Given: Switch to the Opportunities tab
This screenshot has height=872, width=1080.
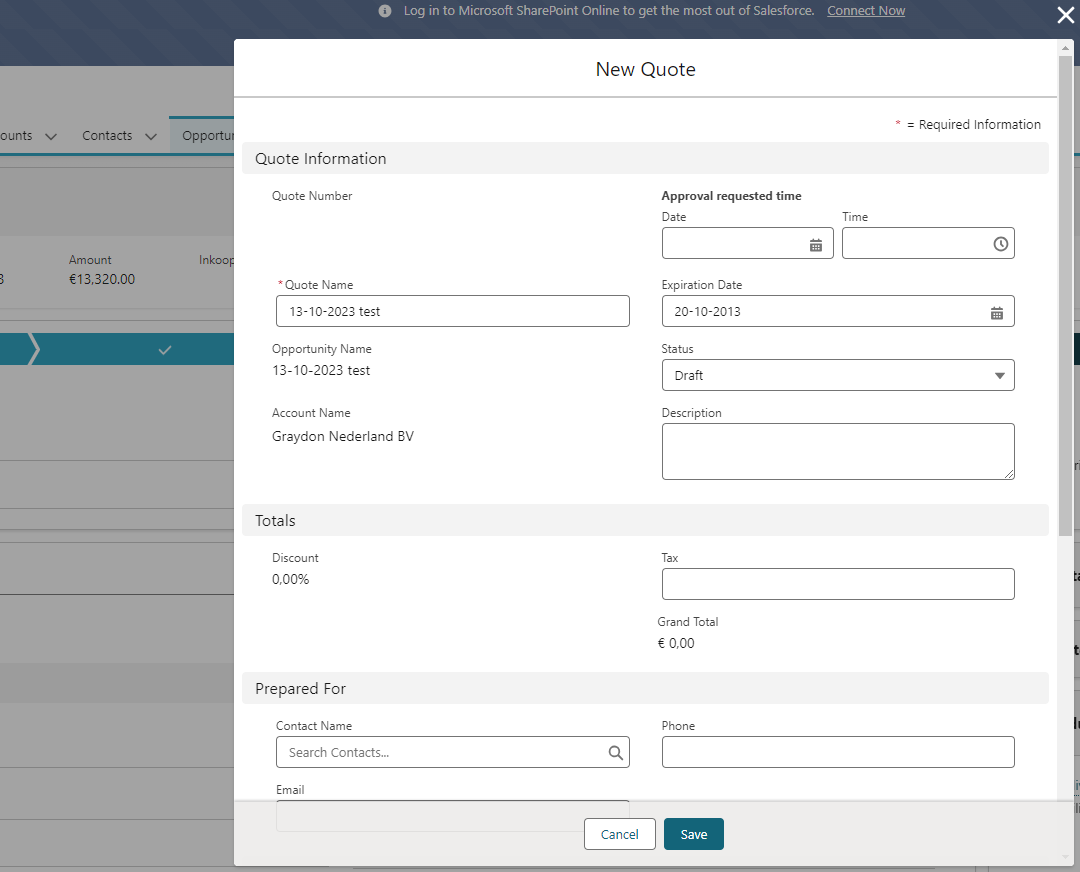Looking at the screenshot, I should click(210, 135).
